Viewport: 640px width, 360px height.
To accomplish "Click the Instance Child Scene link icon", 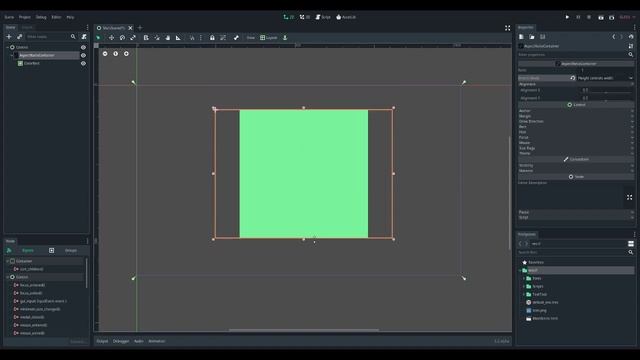I will tap(20, 37).
